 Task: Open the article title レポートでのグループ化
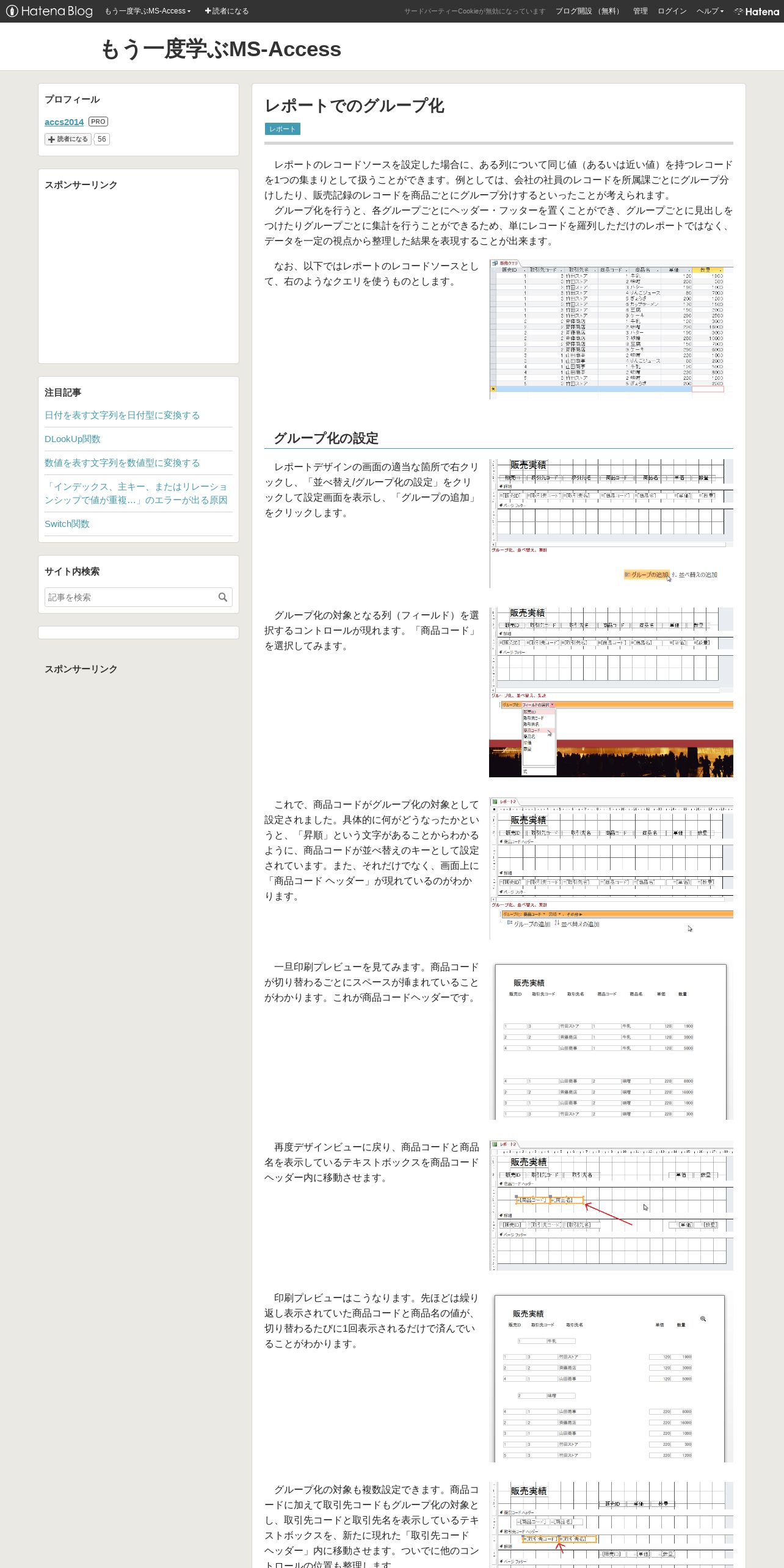355,106
